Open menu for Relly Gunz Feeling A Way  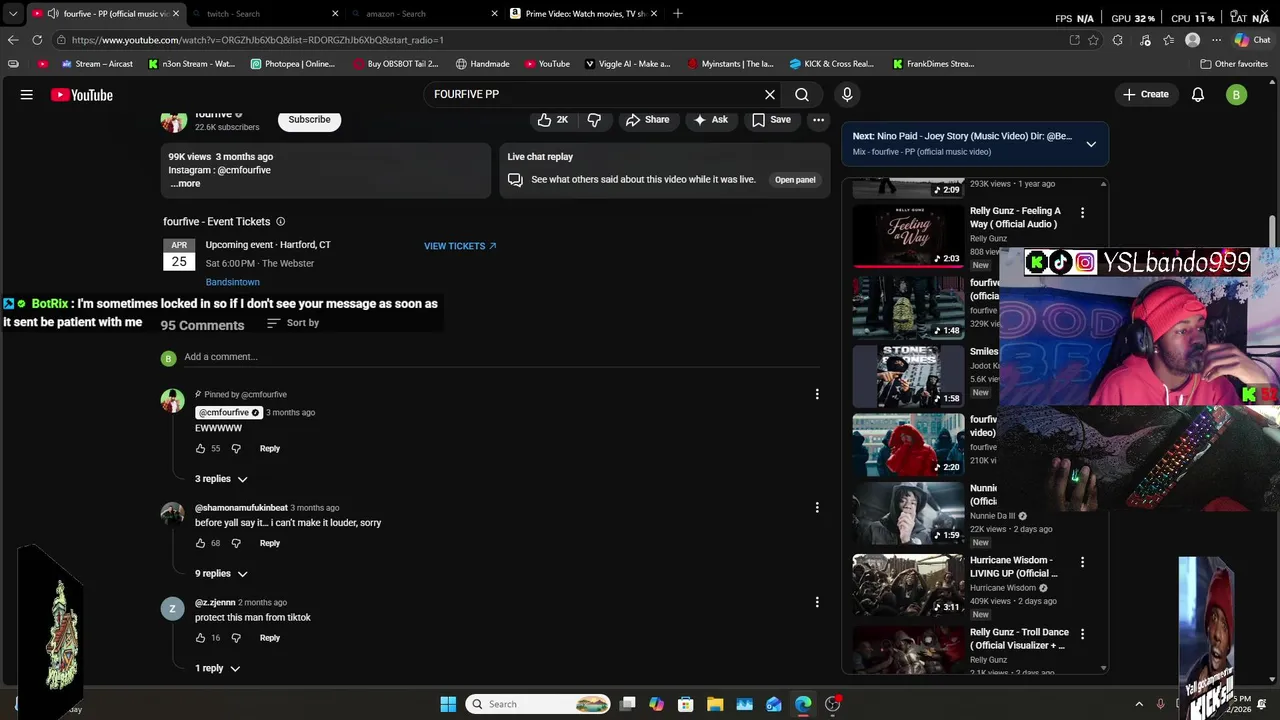click(x=1082, y=212)
